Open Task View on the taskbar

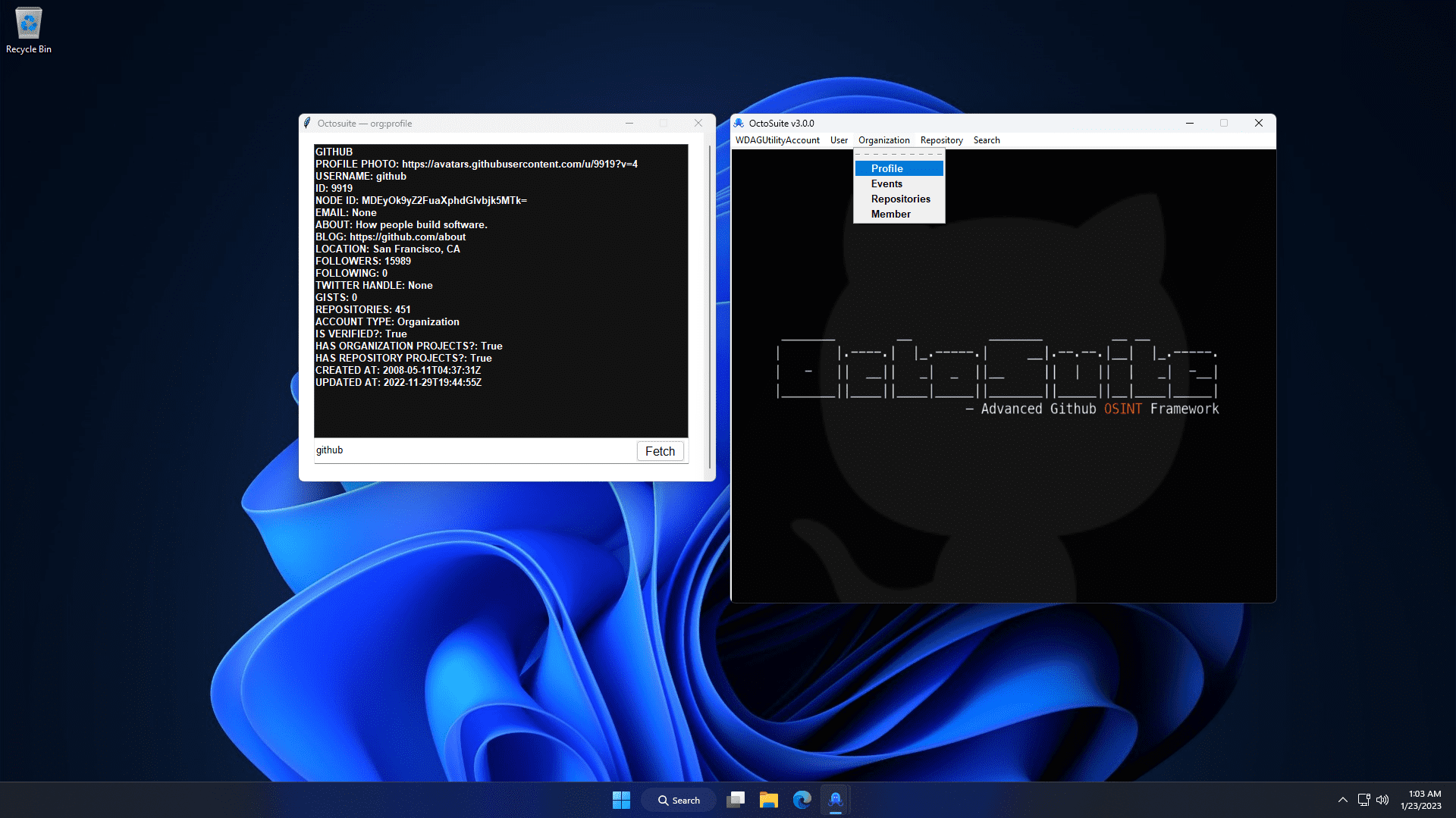coord(736,800)
